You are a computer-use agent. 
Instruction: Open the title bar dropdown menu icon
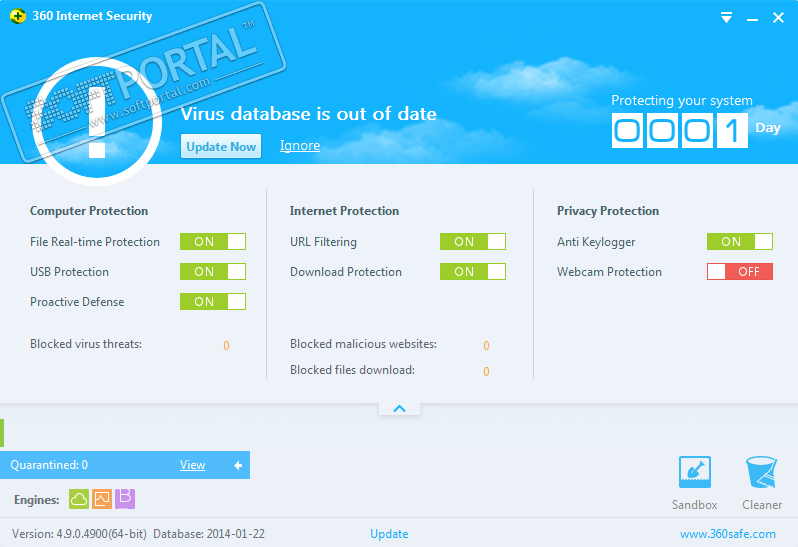(x=726, y=18)
